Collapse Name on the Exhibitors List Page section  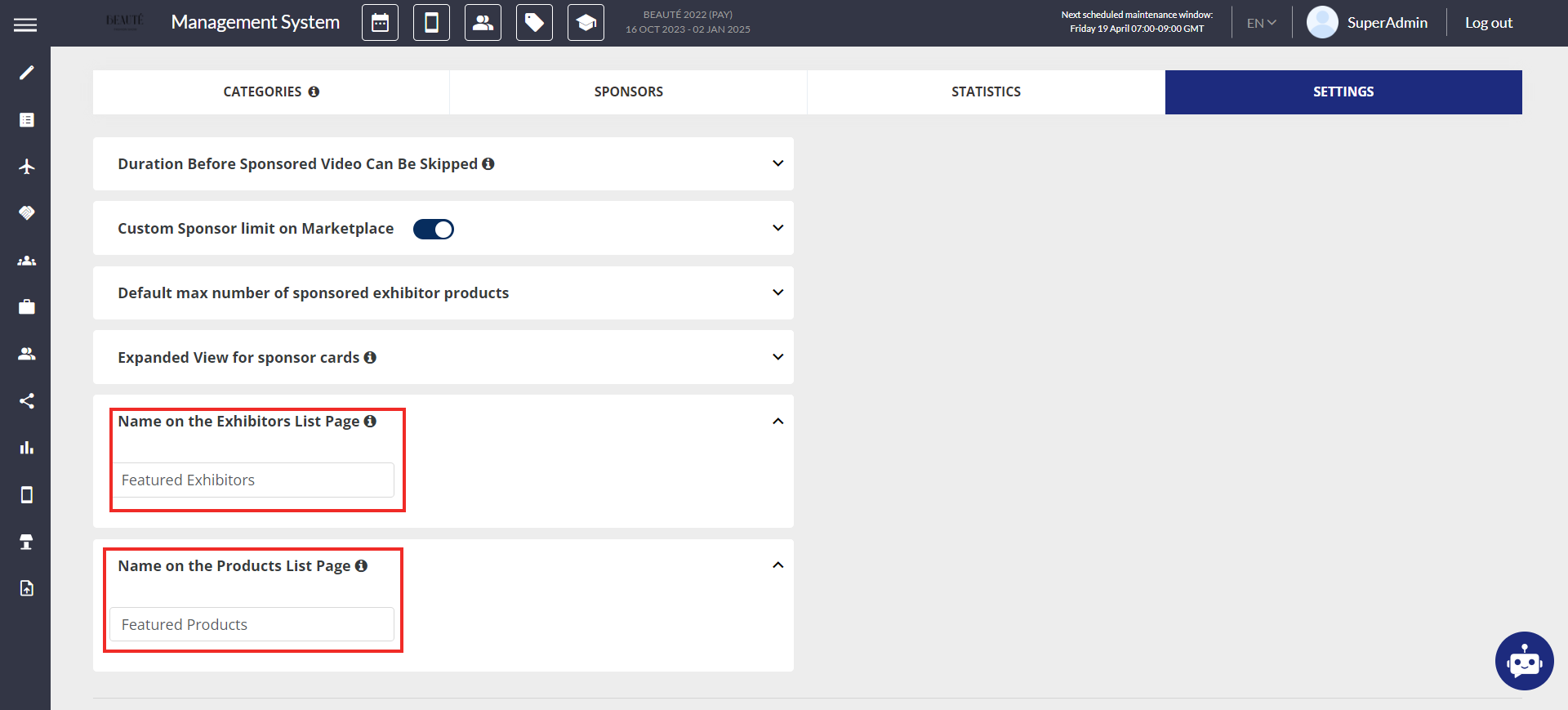pos(778,422)
